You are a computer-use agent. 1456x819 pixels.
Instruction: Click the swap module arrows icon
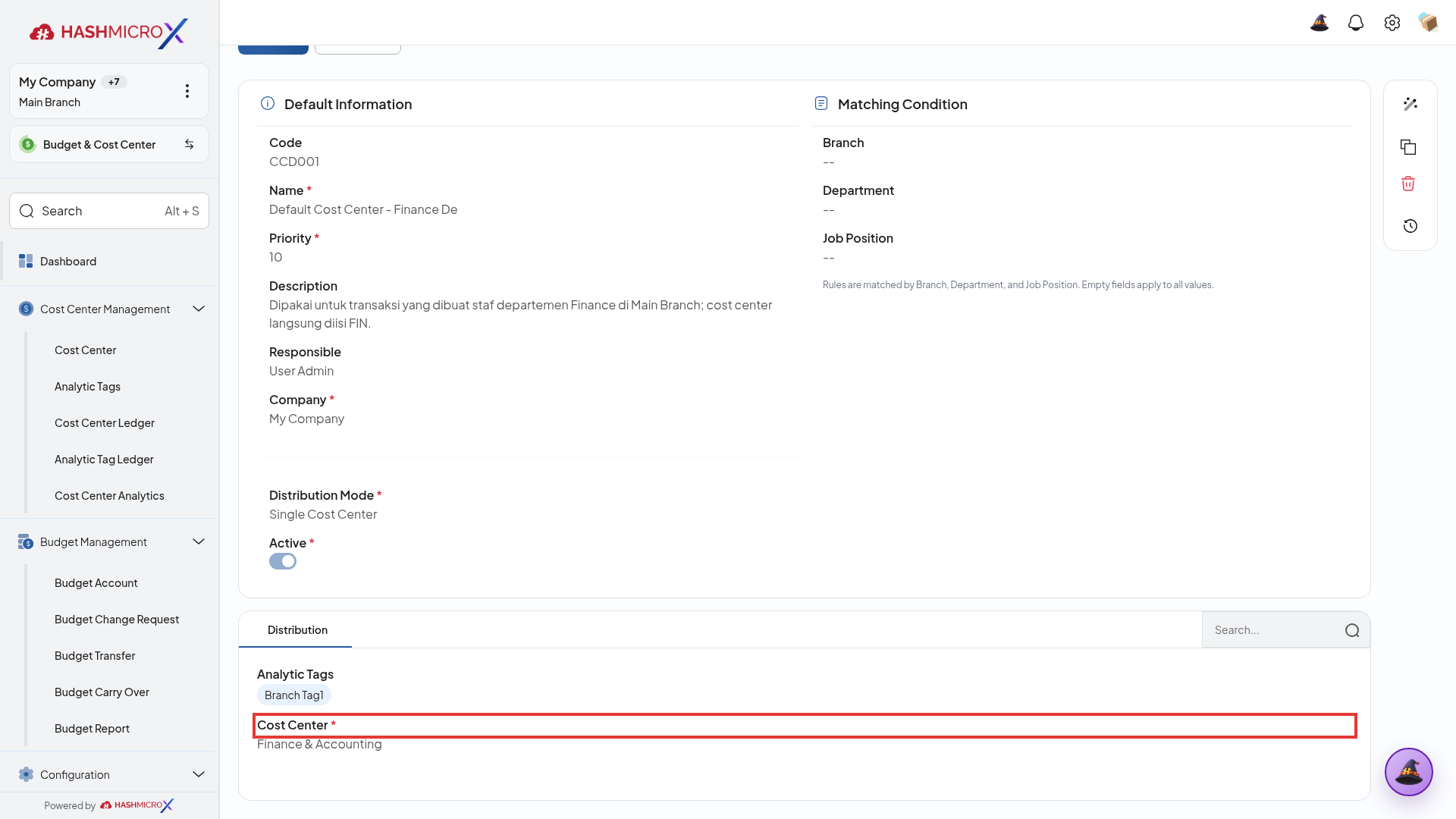(190, 144)
